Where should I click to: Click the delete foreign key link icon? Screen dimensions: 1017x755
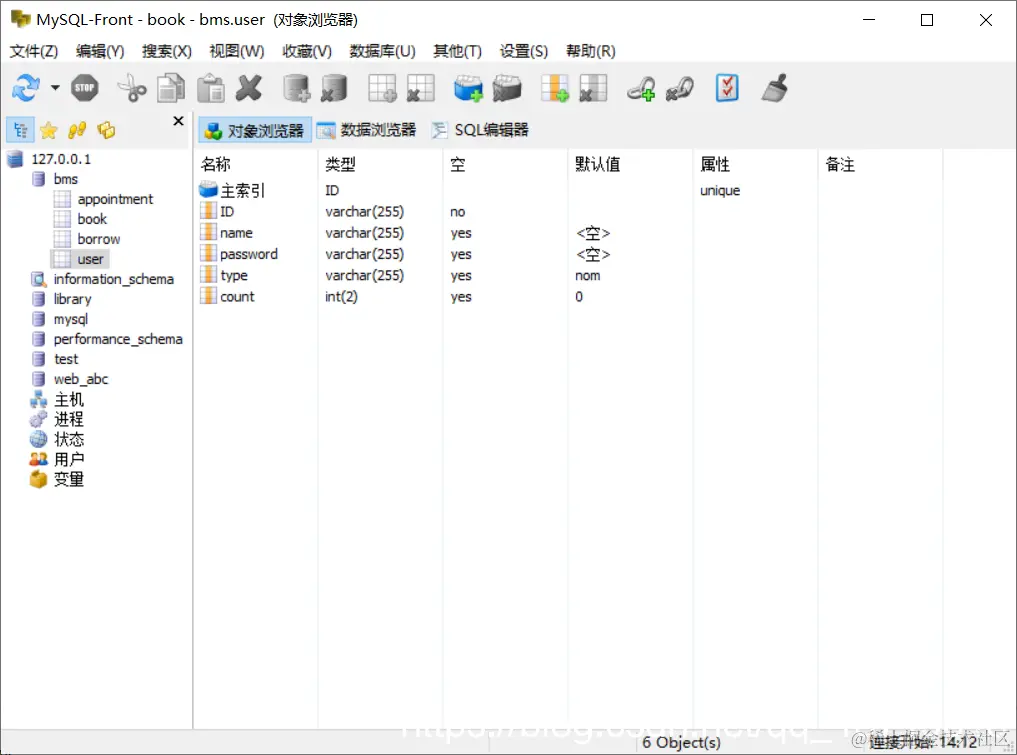point(680,88)
